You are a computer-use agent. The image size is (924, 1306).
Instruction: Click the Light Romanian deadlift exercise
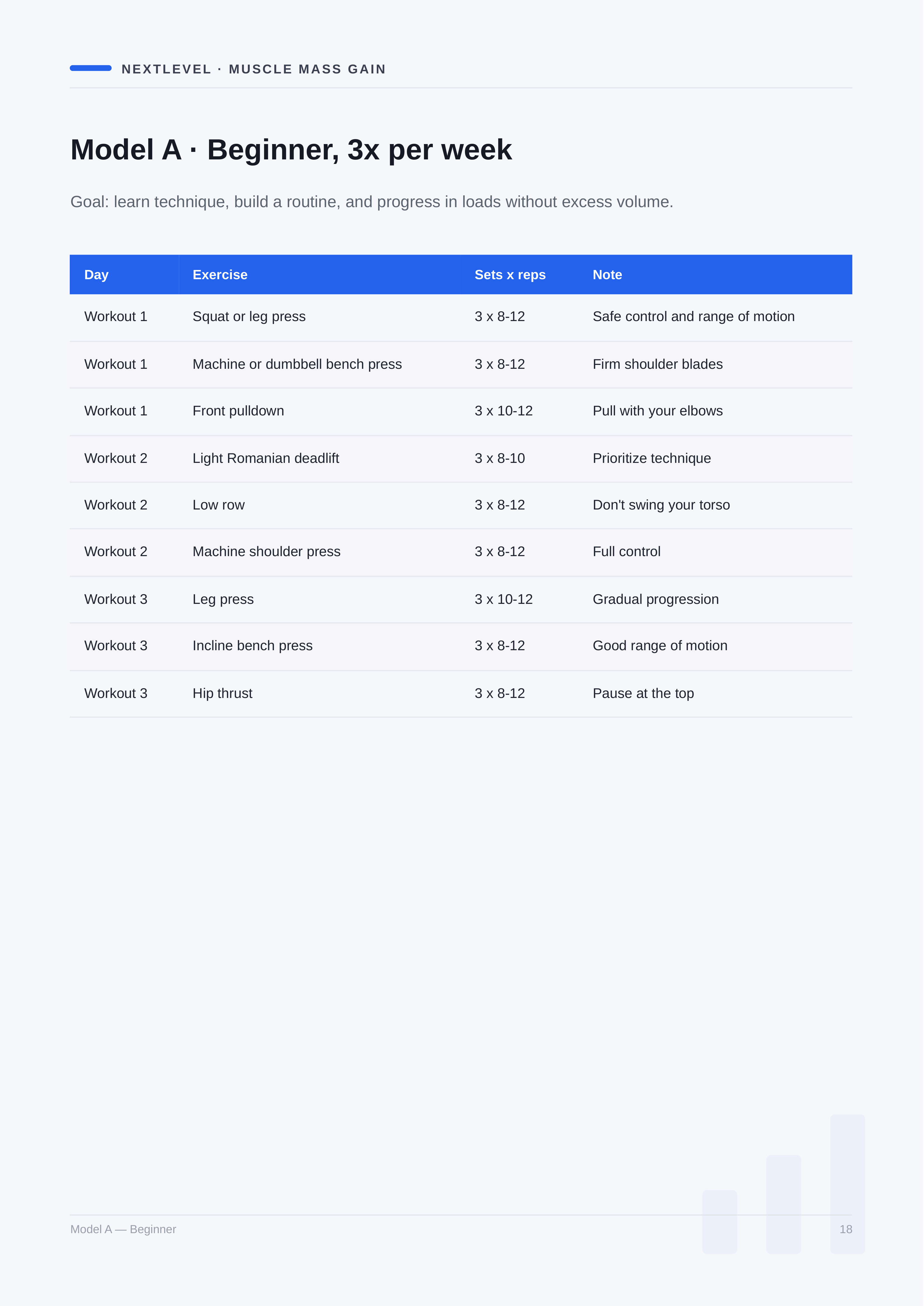[266, 458]
